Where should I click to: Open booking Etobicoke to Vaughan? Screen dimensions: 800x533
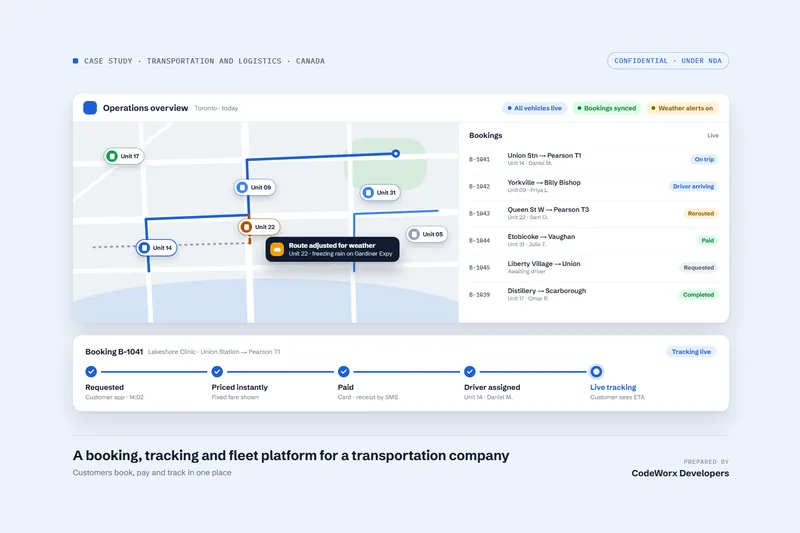594,241
